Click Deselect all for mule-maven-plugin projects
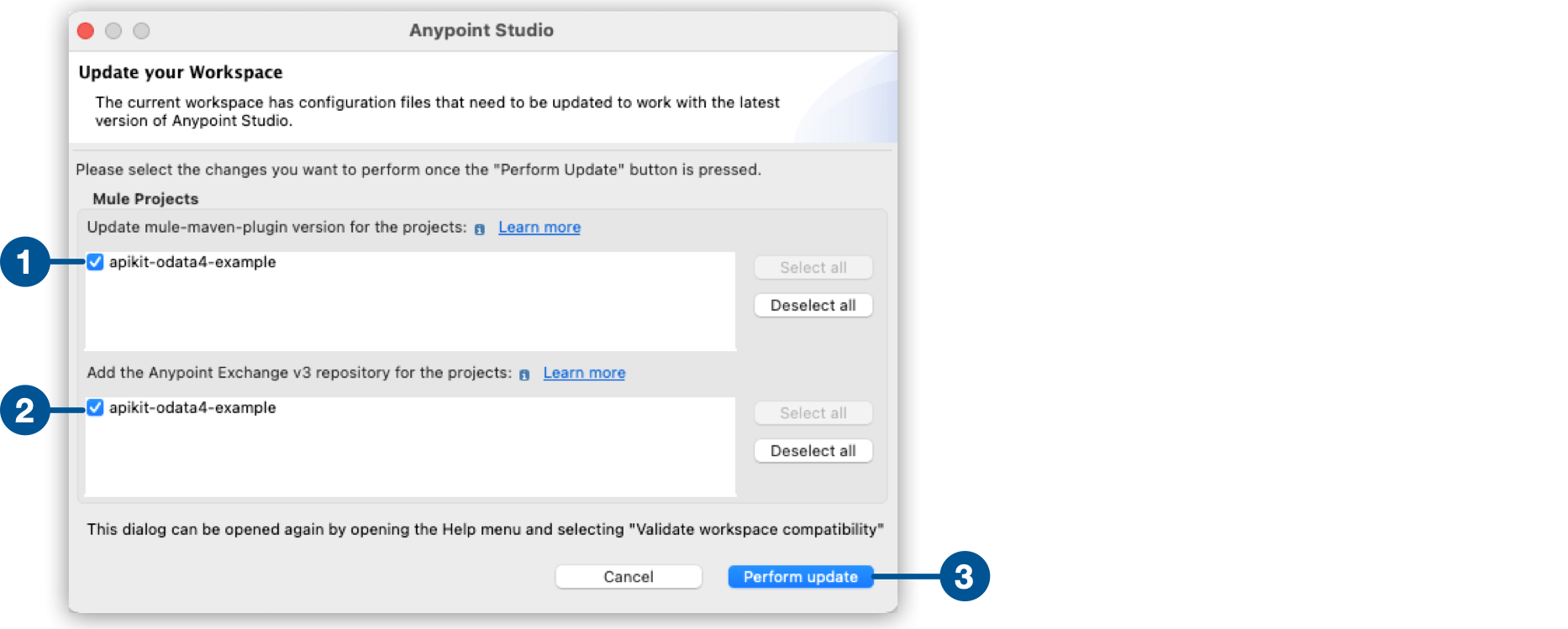Image resolution: width=1568 pixels, height=629 pixels. (812, 305)
